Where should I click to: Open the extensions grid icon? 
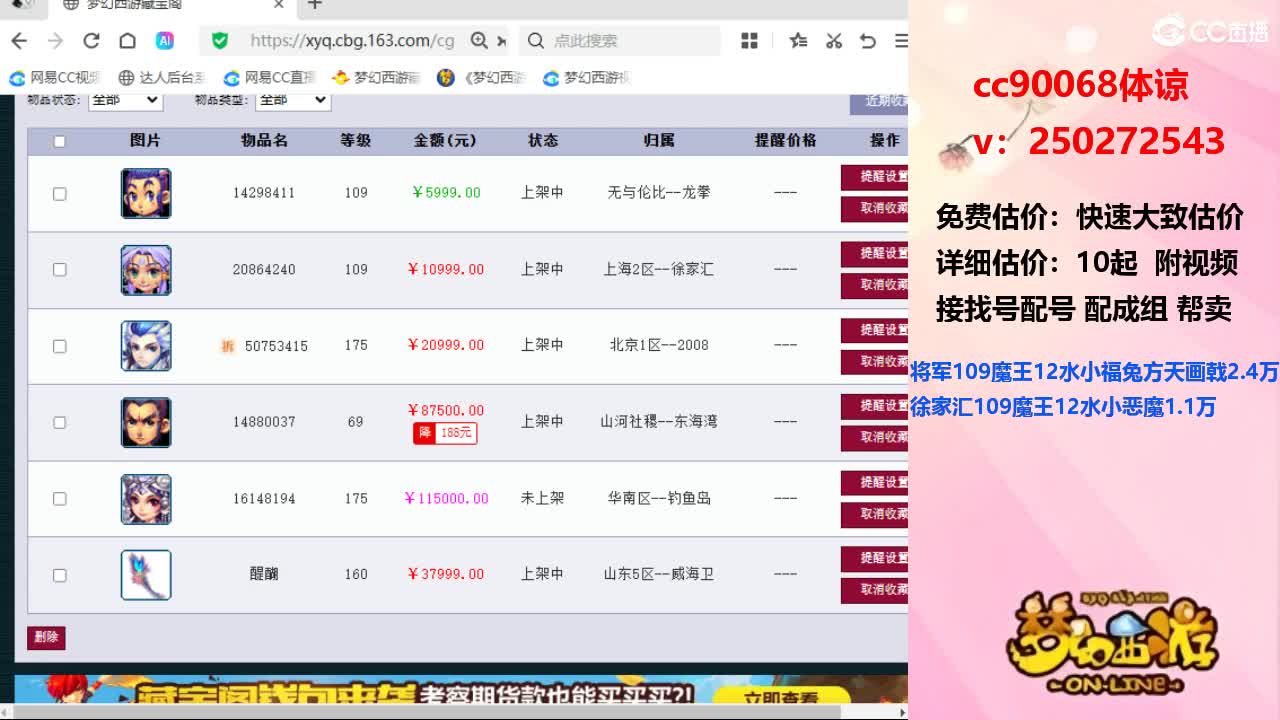tap(749, 41)
